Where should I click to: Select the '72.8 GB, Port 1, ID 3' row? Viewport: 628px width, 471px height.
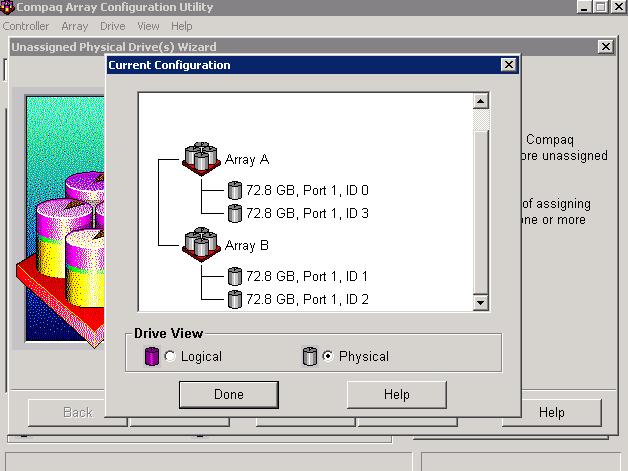point(307,213)
